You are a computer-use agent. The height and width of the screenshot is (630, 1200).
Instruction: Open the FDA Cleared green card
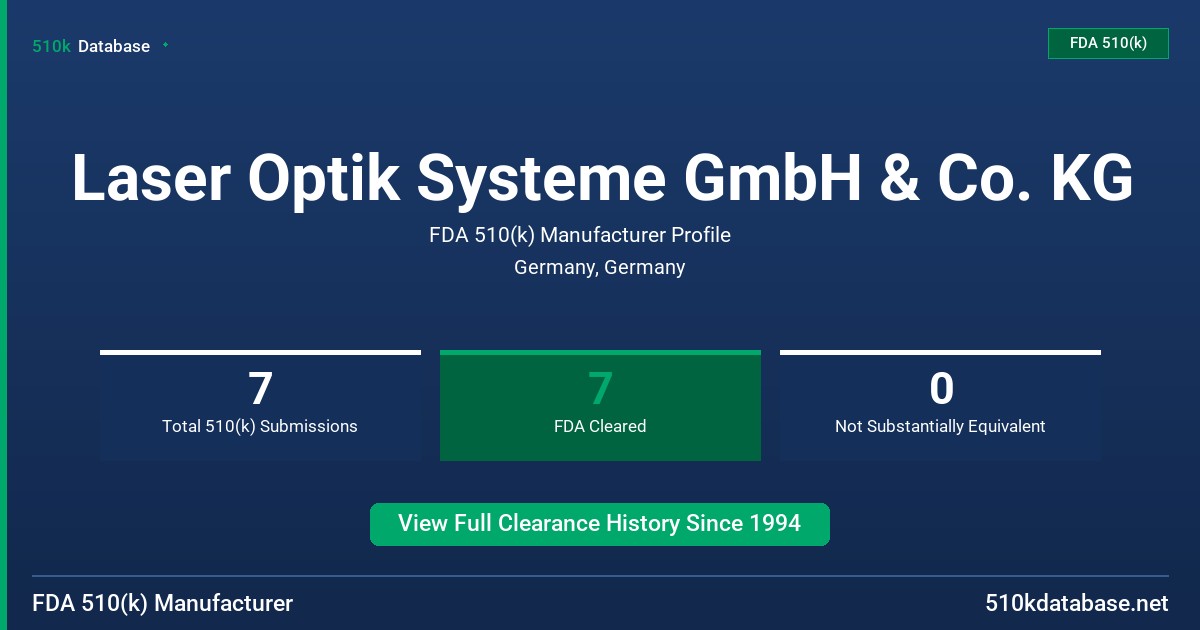[600, 405]
